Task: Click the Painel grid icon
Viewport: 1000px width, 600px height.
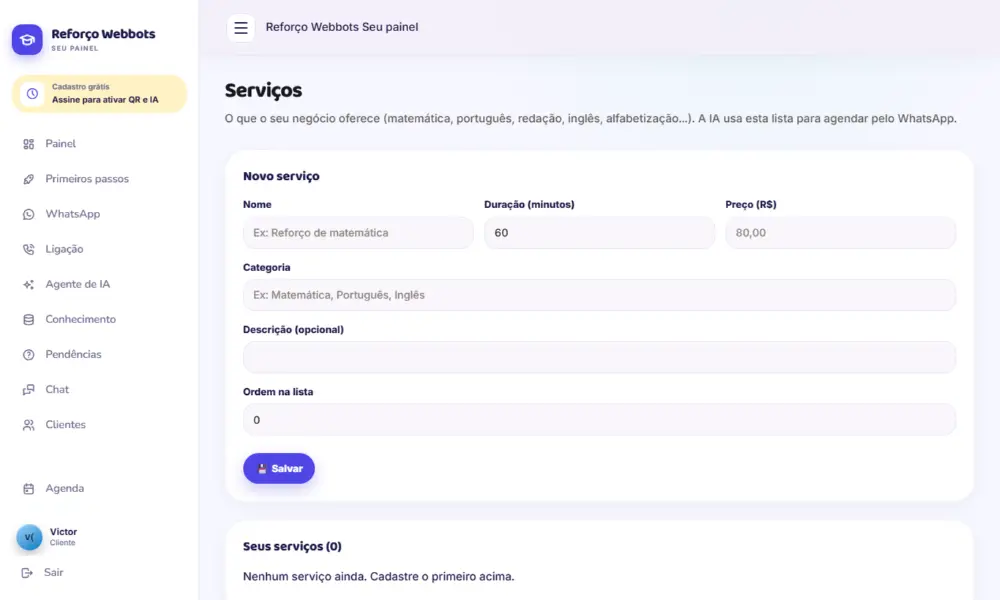Action: [29, 144]
